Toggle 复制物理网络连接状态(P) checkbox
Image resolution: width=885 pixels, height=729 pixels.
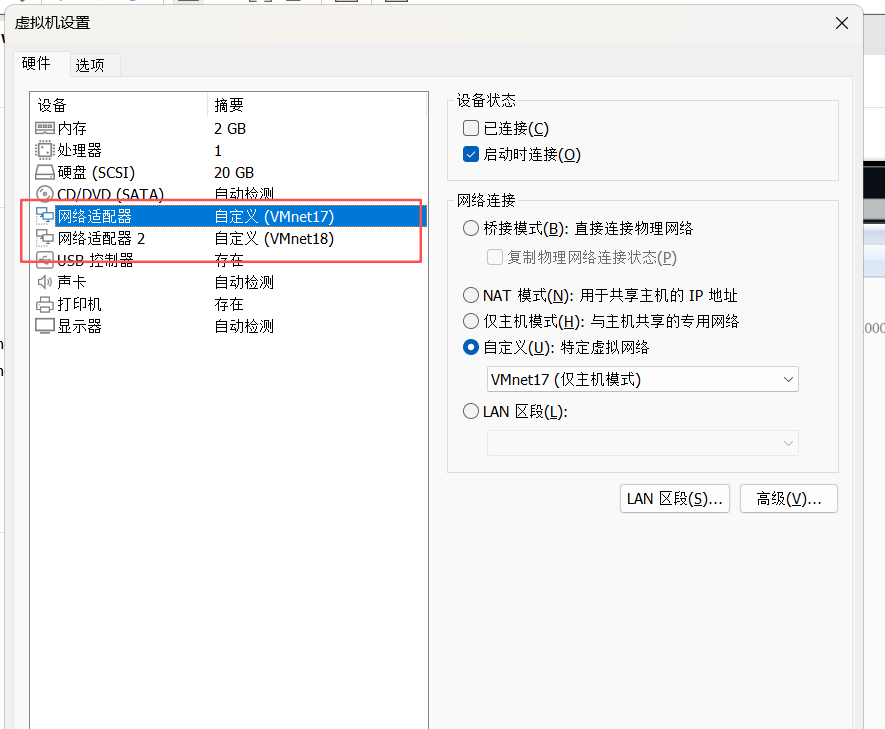494,257
